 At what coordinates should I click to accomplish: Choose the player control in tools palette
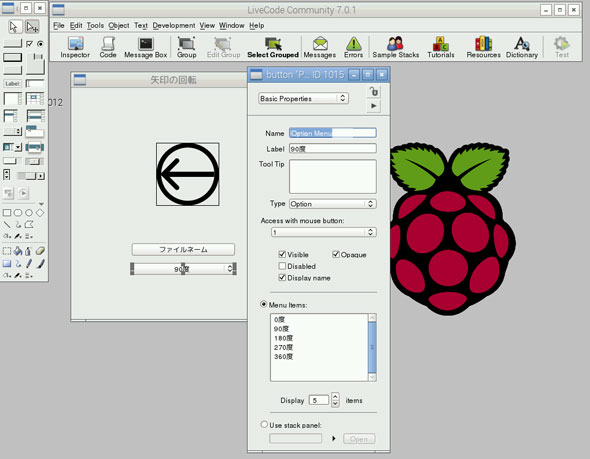pos(23,193)
